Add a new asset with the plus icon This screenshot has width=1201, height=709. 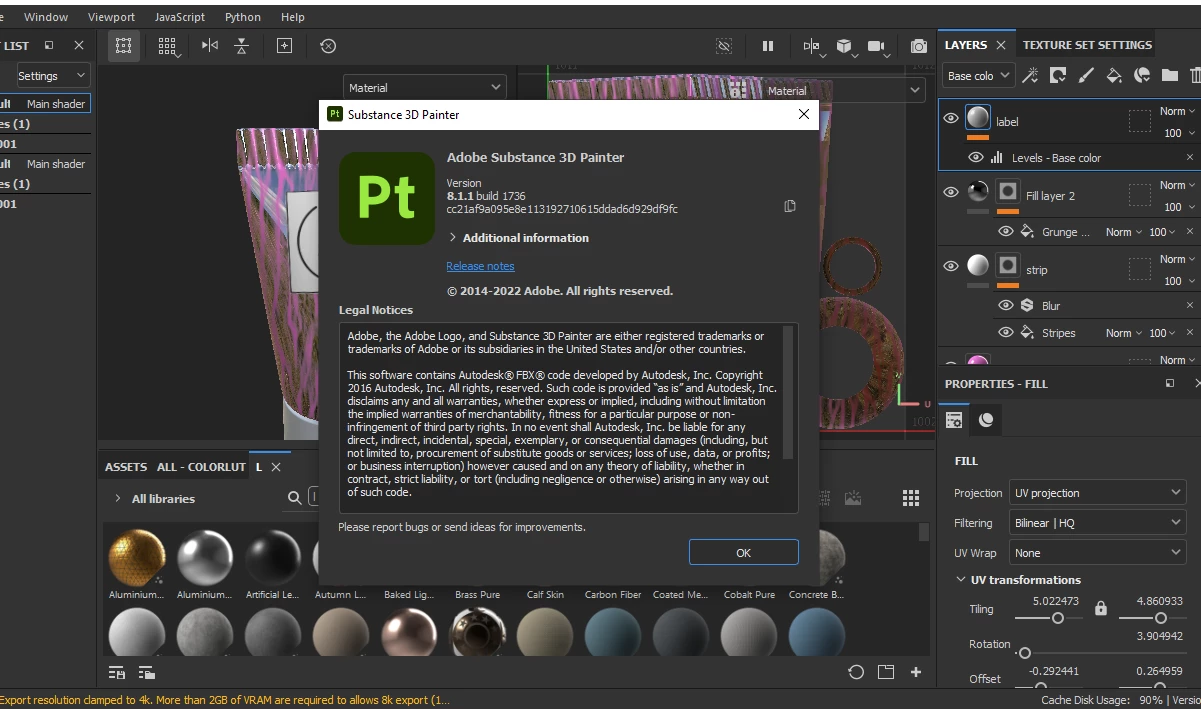[915, 672]
